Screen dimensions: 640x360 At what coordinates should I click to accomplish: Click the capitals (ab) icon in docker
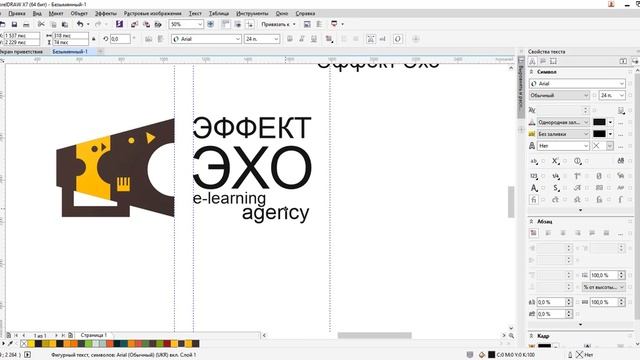(x=534, y=161)
